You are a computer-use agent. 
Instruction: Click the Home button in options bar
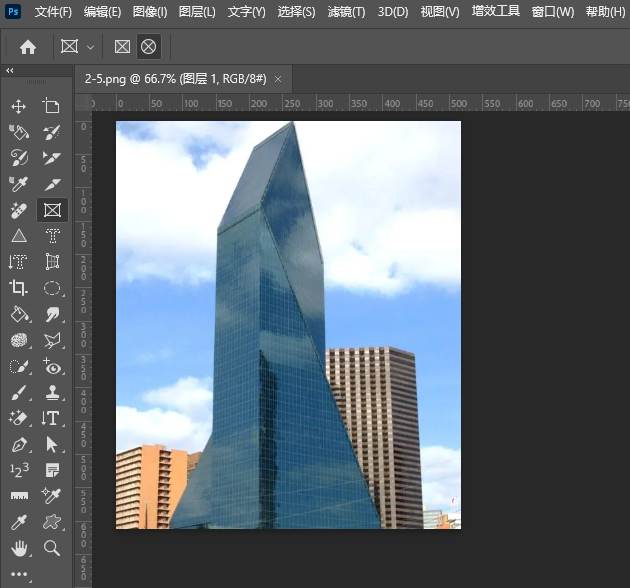(28, 47)
